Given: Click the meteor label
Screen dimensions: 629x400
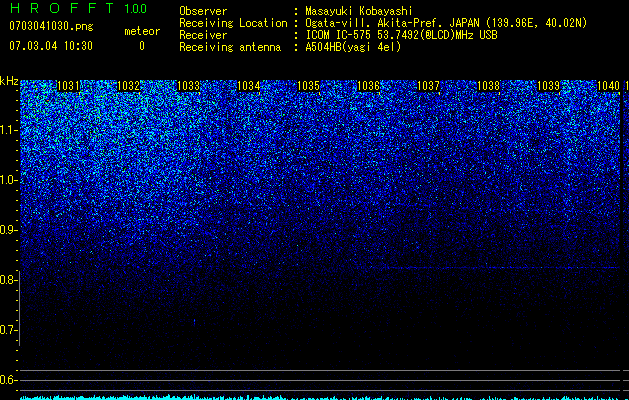Looking at the screenshot, I should point(142,31).
